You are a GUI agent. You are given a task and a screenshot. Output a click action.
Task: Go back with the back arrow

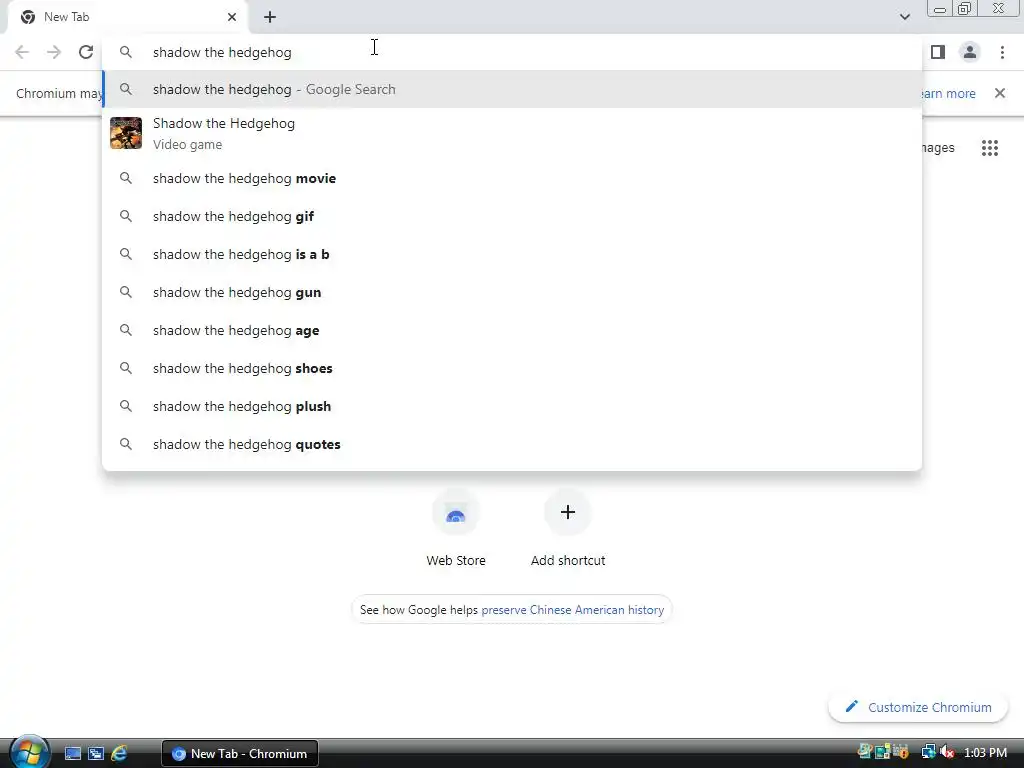point(22,52)
